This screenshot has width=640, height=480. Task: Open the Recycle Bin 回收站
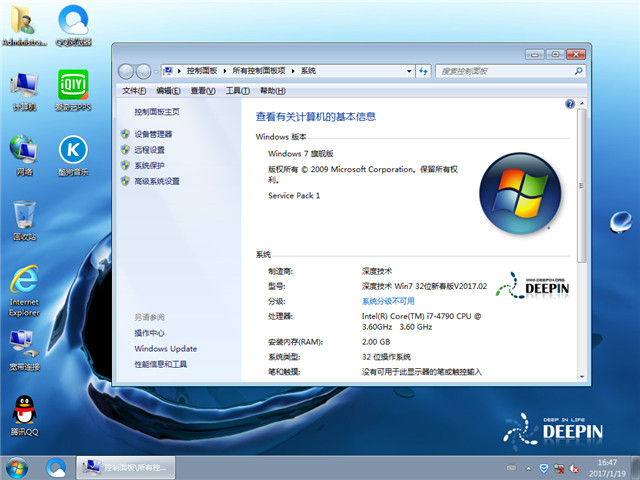coord(24,220)
